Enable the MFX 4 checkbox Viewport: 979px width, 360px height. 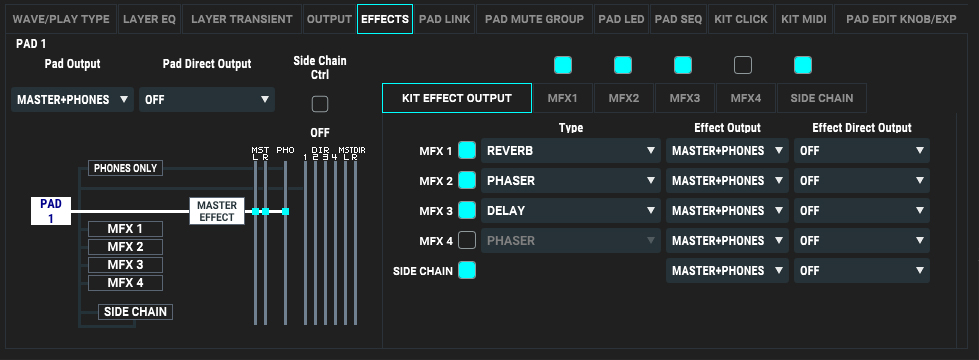467,240
